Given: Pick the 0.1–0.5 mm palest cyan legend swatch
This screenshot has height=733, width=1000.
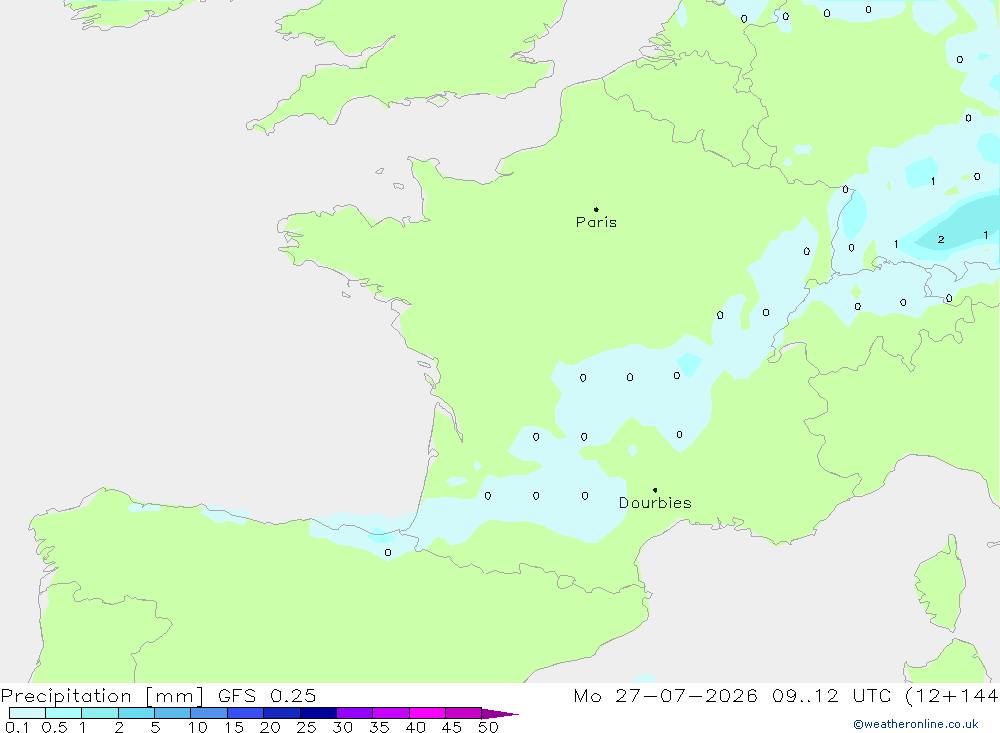Looking at the screenshot, I should click(x=27, y=713).
